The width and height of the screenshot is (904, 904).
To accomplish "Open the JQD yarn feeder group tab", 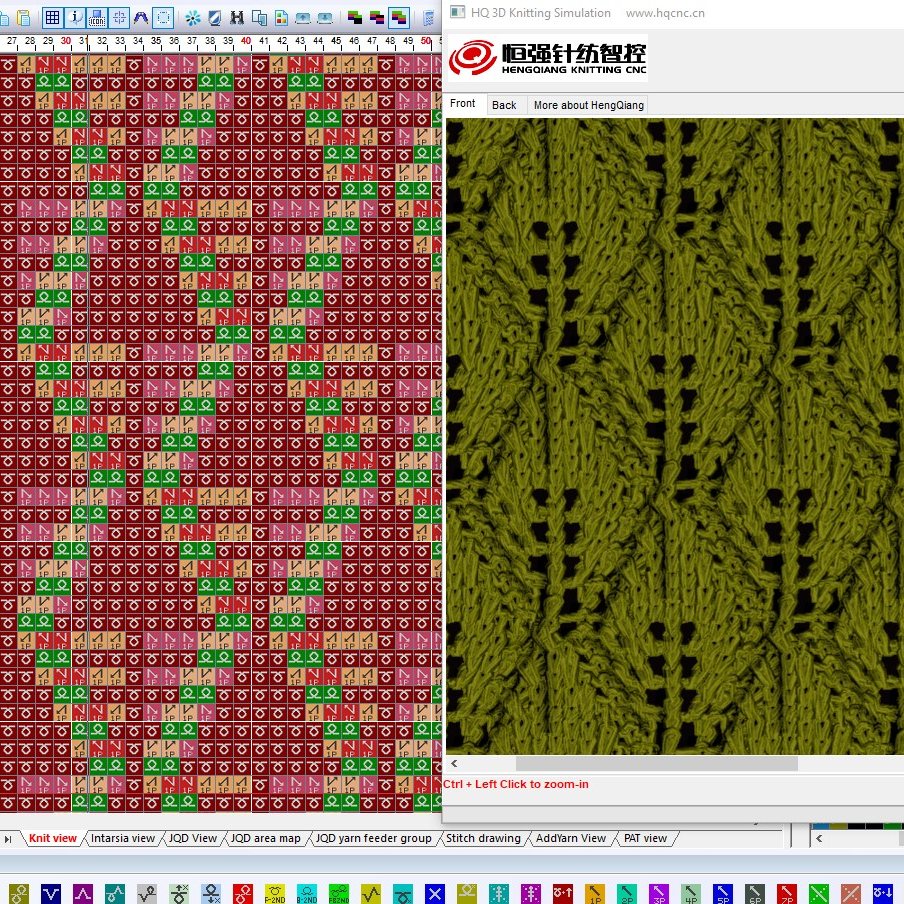I will [374, 838].
